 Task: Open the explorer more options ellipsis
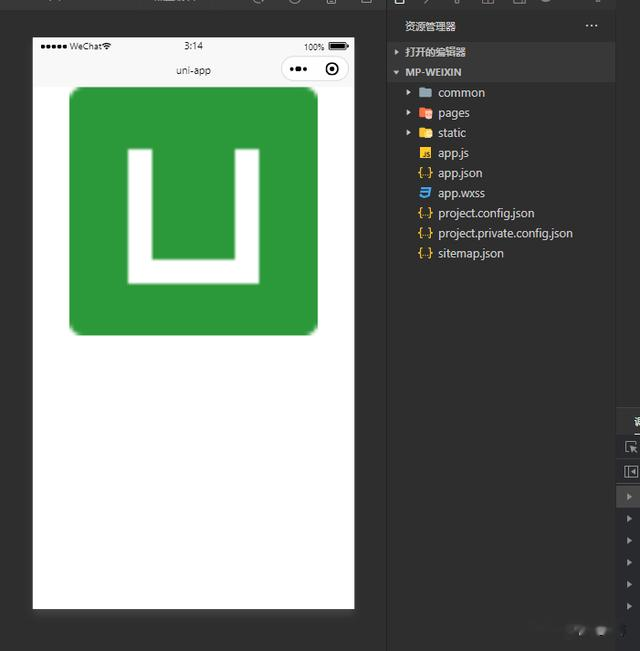click(x=591, y=26)
